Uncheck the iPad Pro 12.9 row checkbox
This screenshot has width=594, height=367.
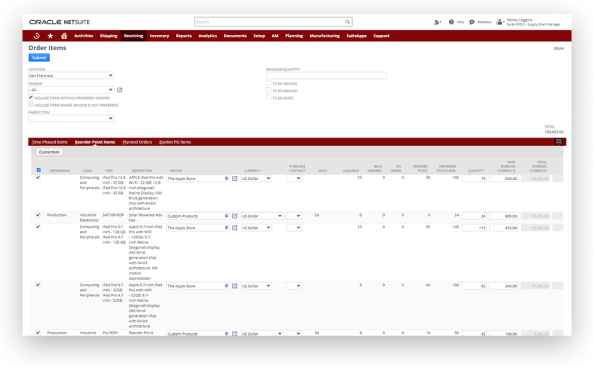click(38, 177)
